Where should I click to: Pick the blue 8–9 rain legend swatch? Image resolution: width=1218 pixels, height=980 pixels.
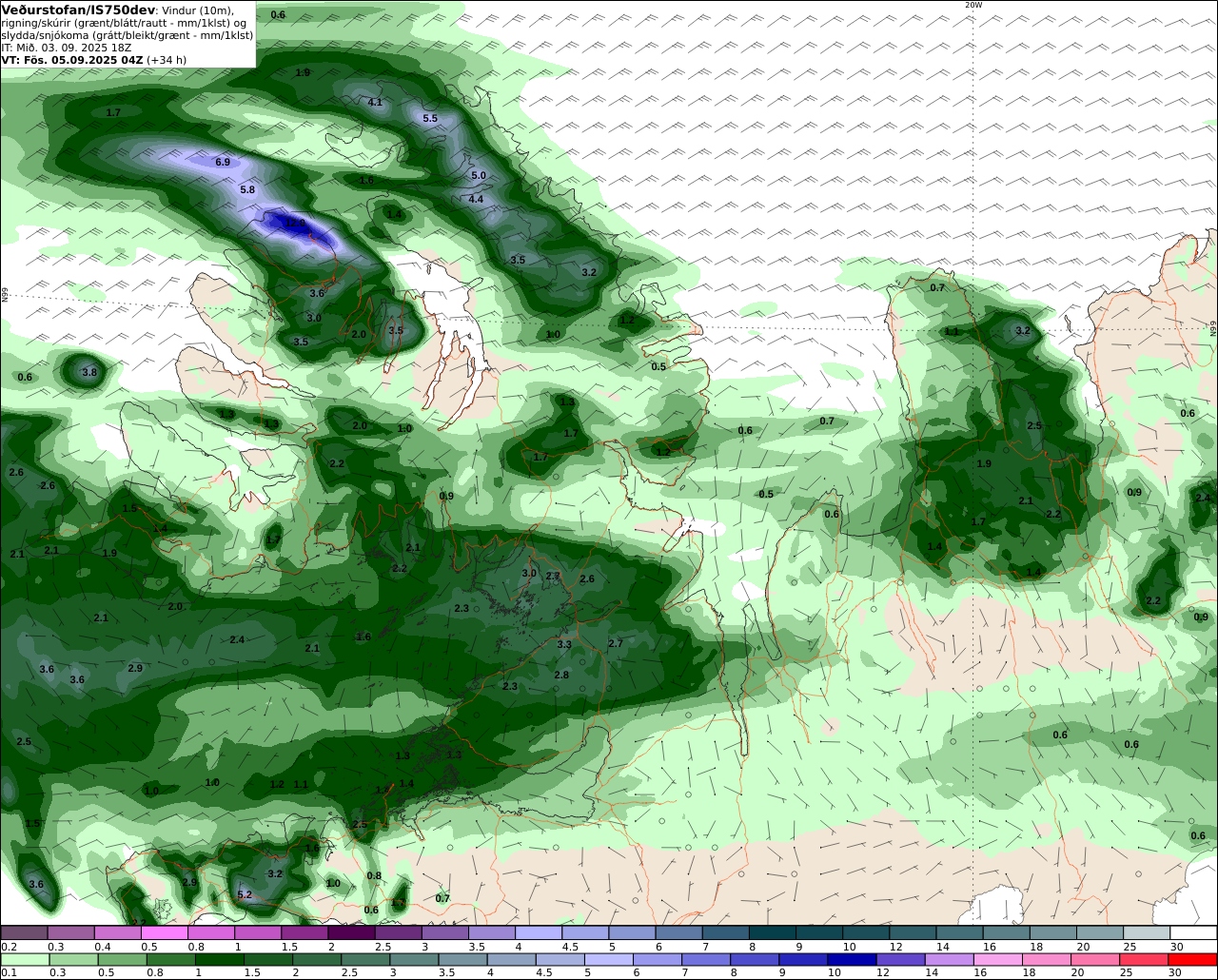click(755, 959)
